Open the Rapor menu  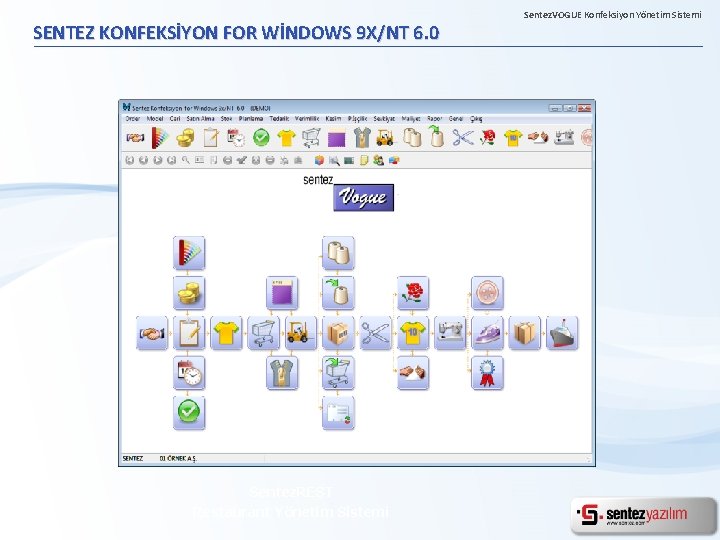(x=434, y=119)
